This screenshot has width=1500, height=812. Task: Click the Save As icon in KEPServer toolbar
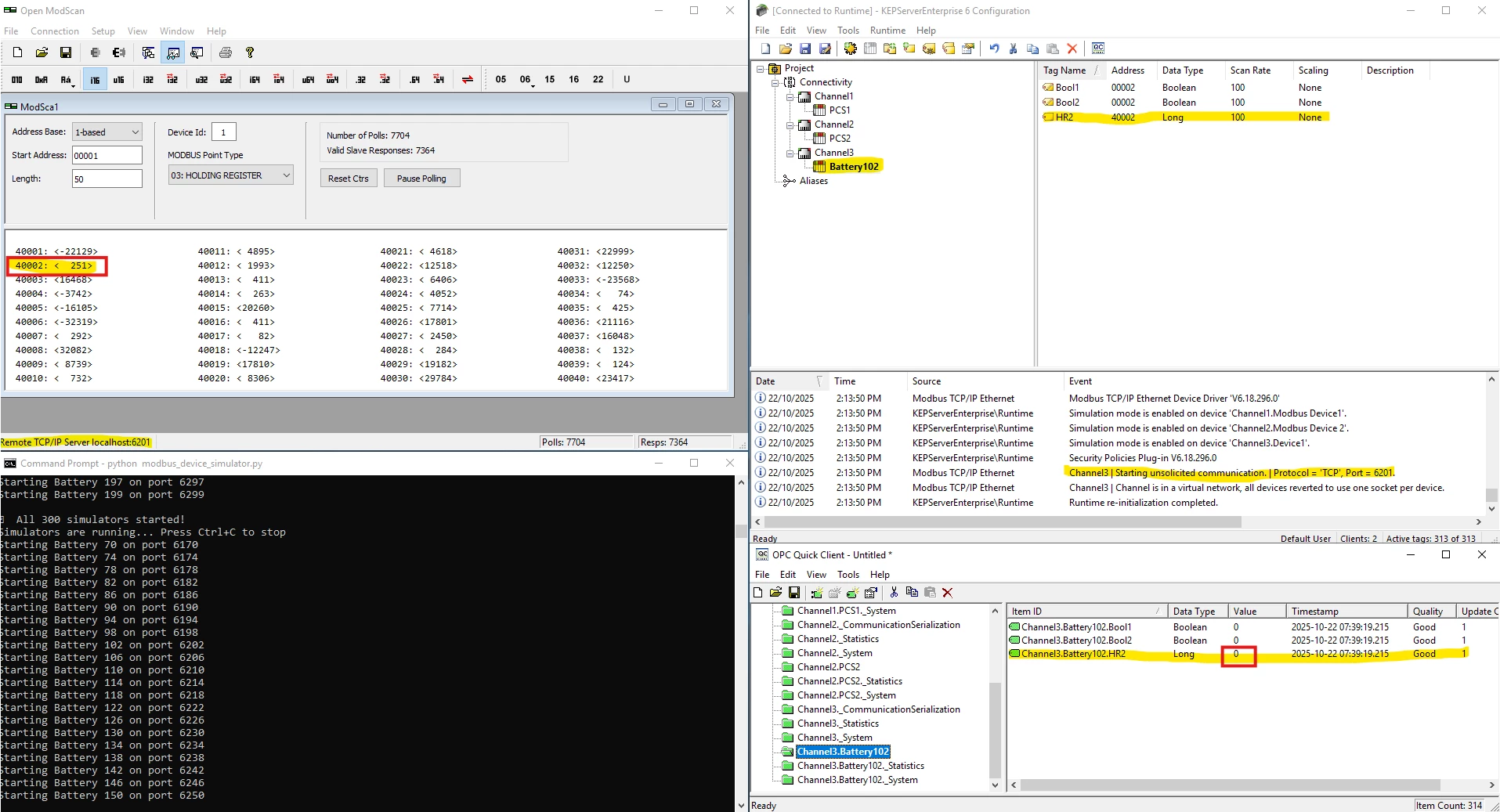(x=825, y=49)
